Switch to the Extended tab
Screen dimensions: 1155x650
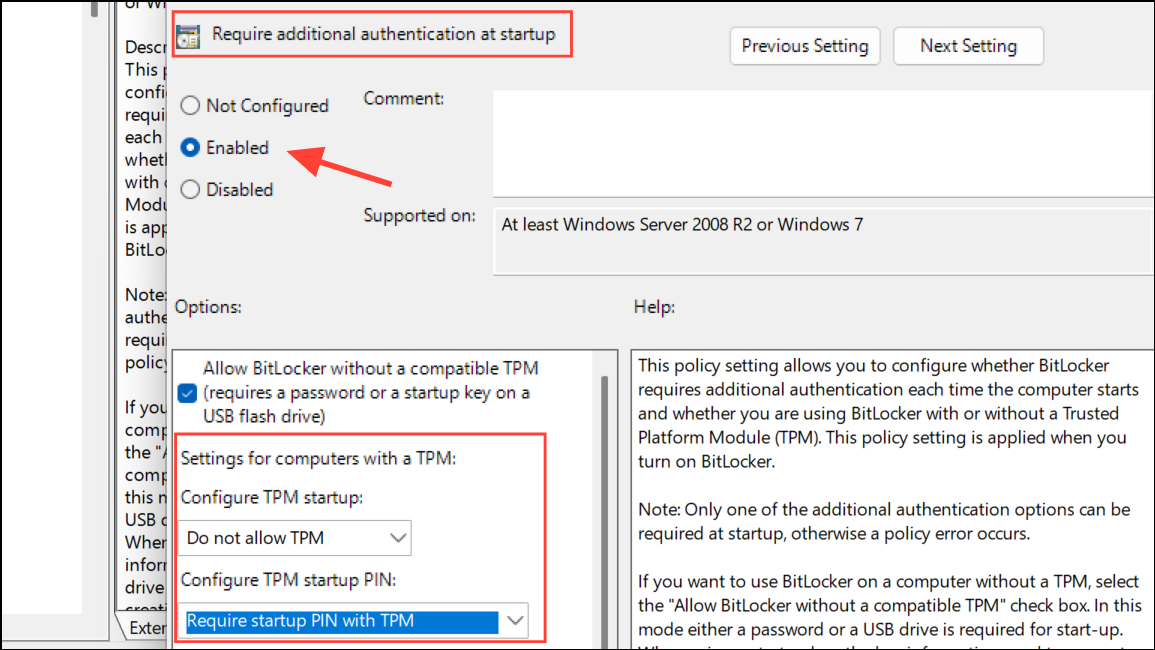[150, 628]
